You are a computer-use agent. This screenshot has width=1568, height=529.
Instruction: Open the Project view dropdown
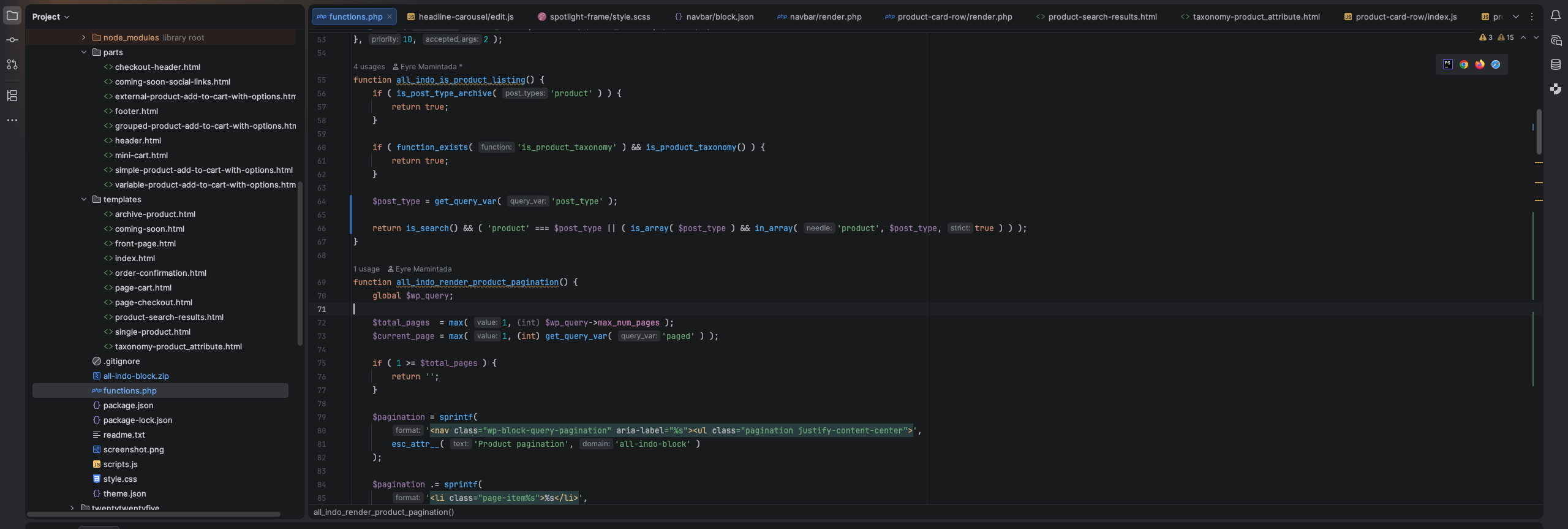(51, 17)
